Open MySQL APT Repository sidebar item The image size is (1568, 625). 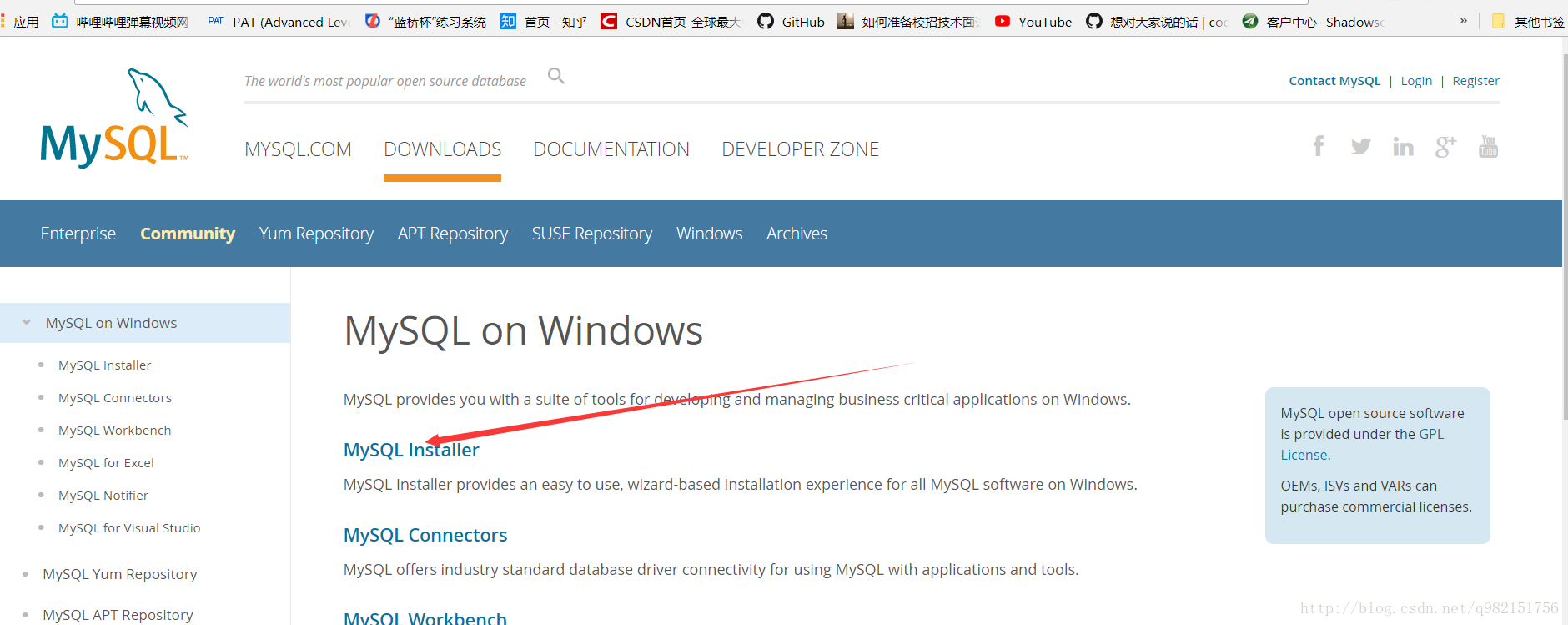[x=118, y=615]
